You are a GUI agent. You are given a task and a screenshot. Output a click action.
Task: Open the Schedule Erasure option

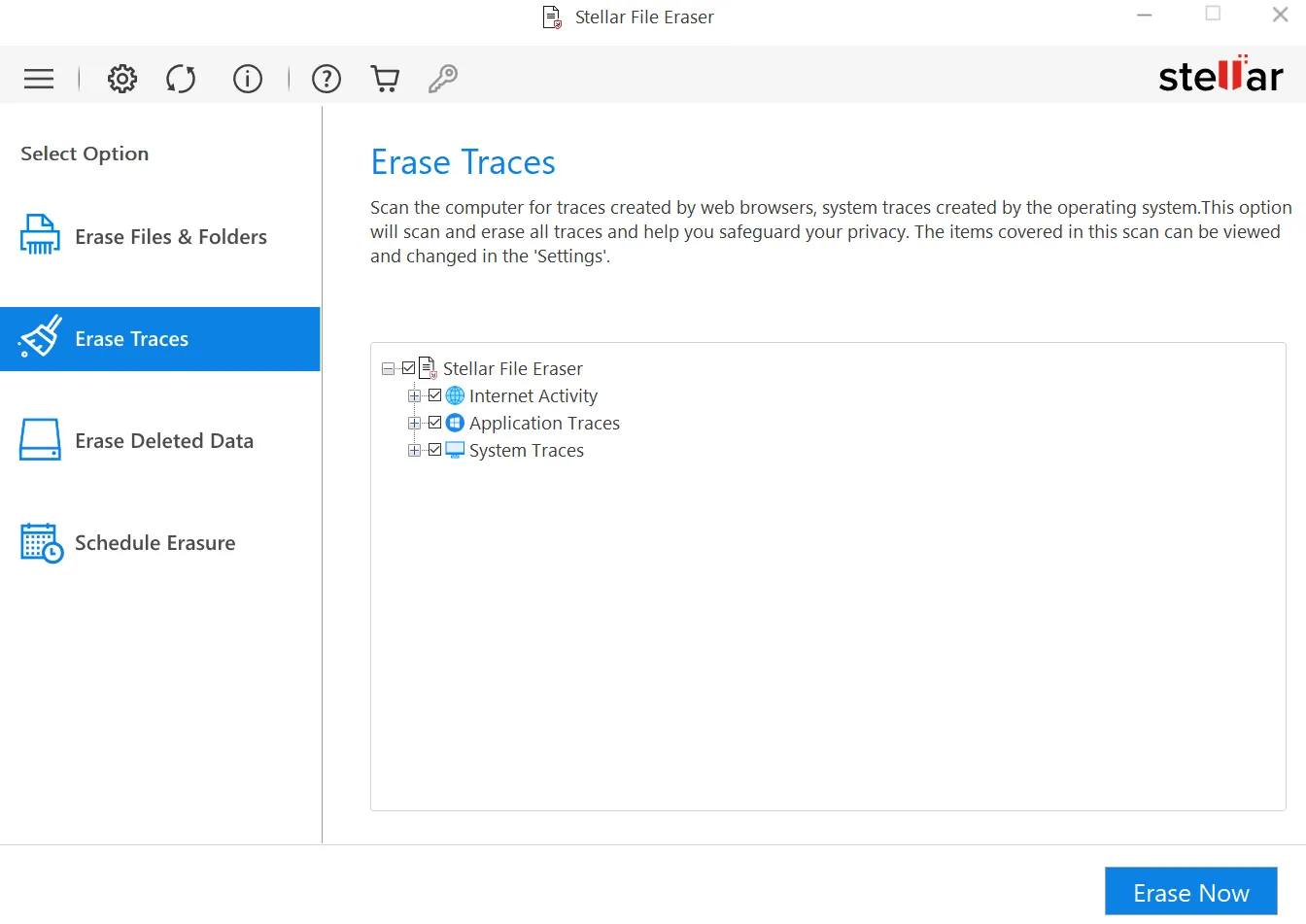pos(160,543)
